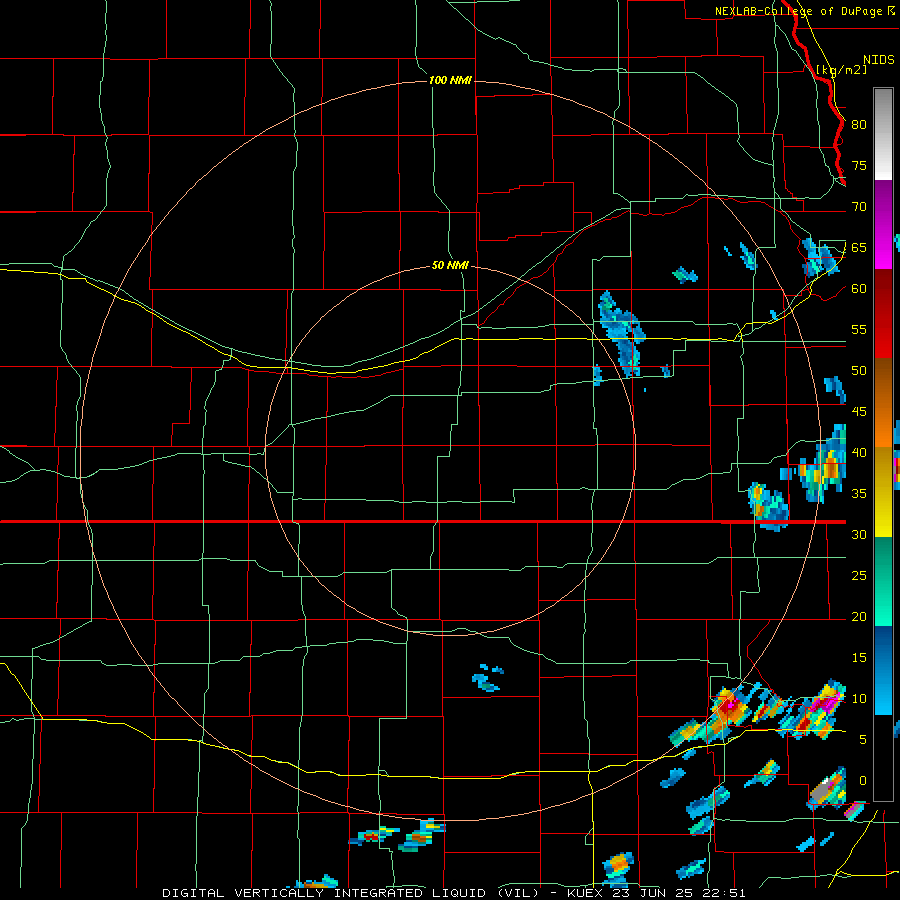Click the "65" value on the color scale

859,247
